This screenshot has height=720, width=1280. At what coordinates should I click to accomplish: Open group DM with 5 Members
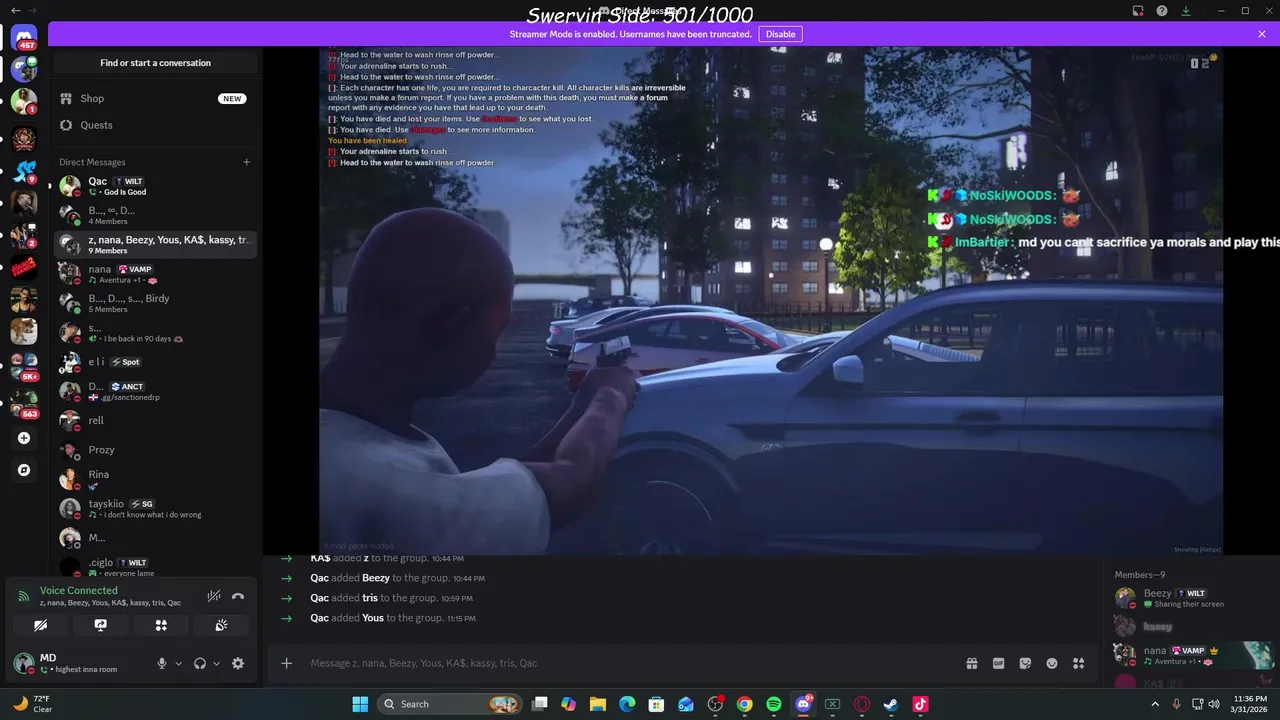[x=155, y=303]
